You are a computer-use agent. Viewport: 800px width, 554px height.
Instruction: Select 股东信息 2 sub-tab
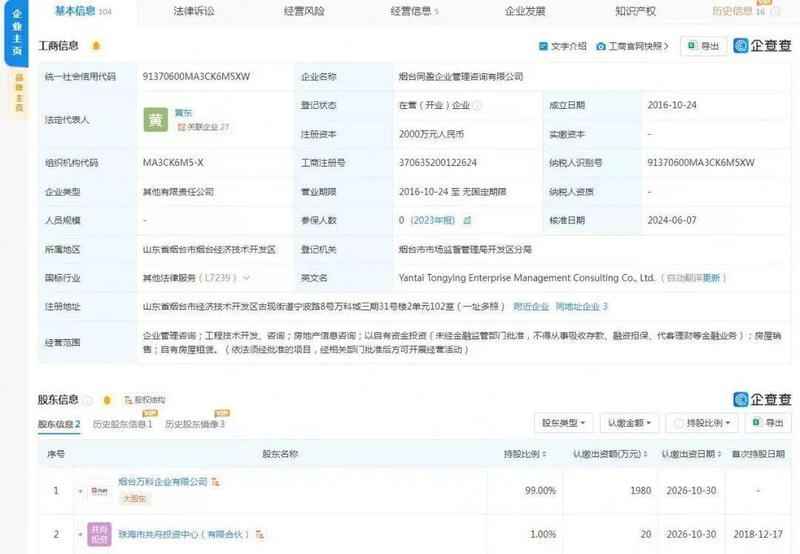pyautogui.click(x=59, y=424)
